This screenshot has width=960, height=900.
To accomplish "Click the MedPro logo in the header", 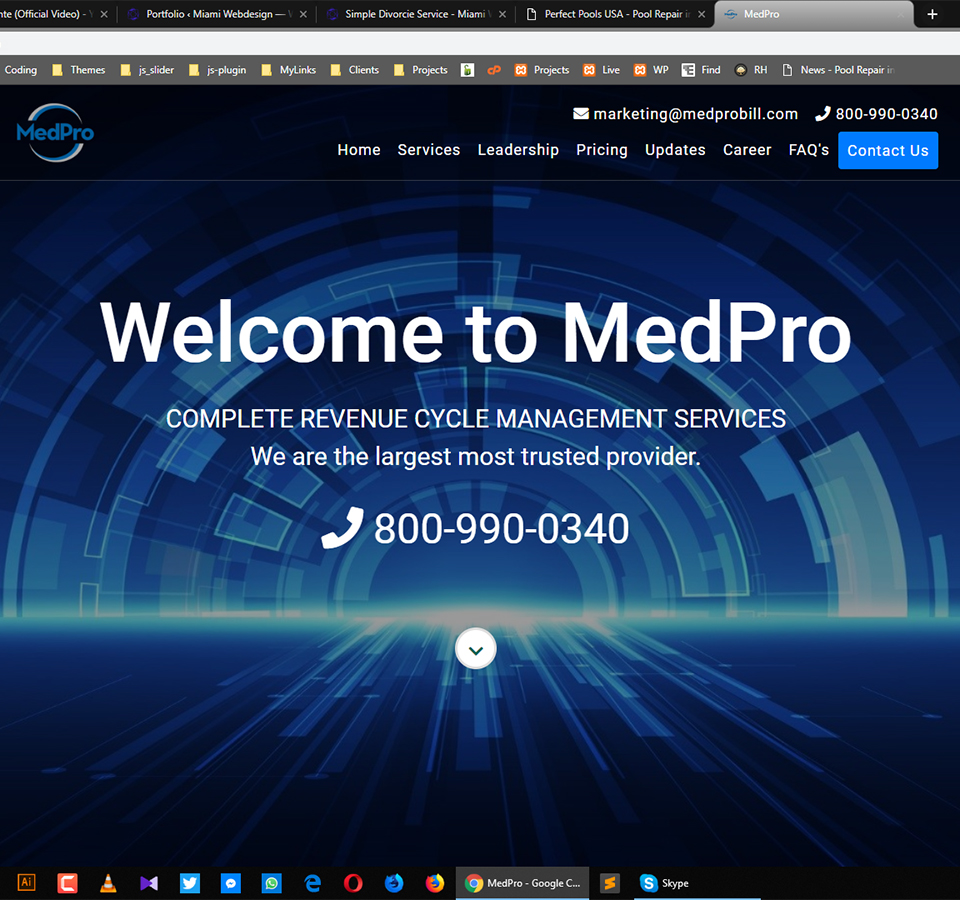I will pos(55,132).
